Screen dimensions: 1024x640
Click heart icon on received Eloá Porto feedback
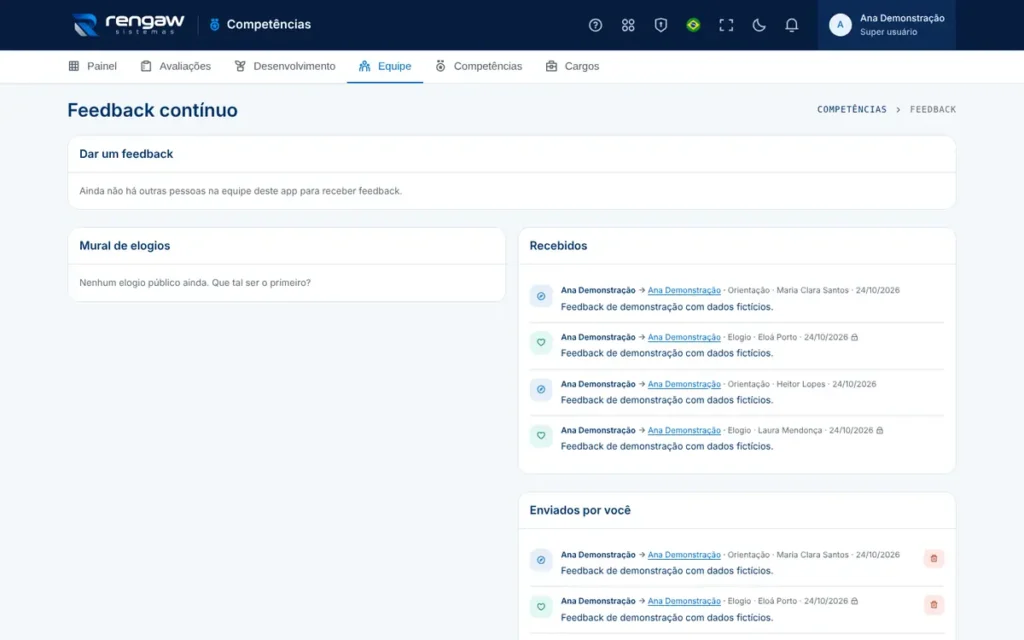click(541, 342)
